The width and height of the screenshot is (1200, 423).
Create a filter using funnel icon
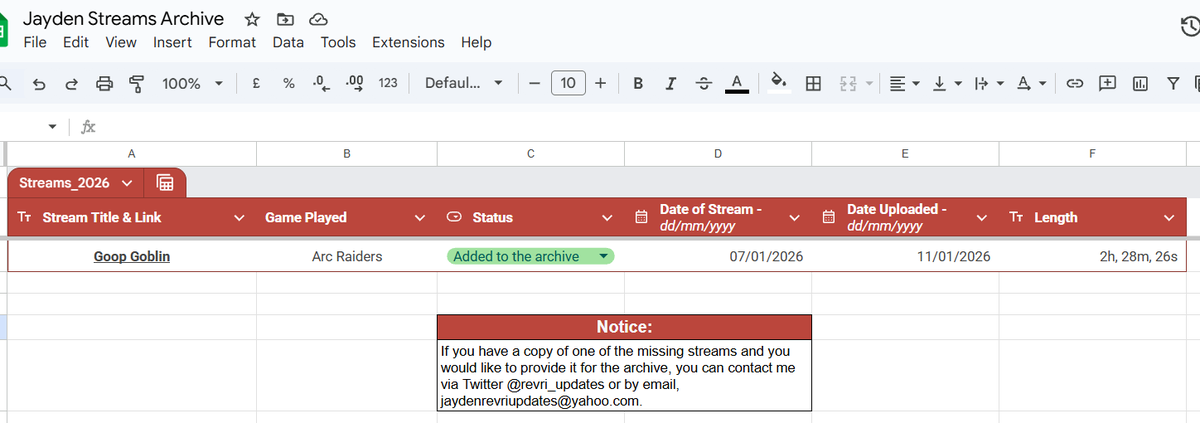(1172, 84)
